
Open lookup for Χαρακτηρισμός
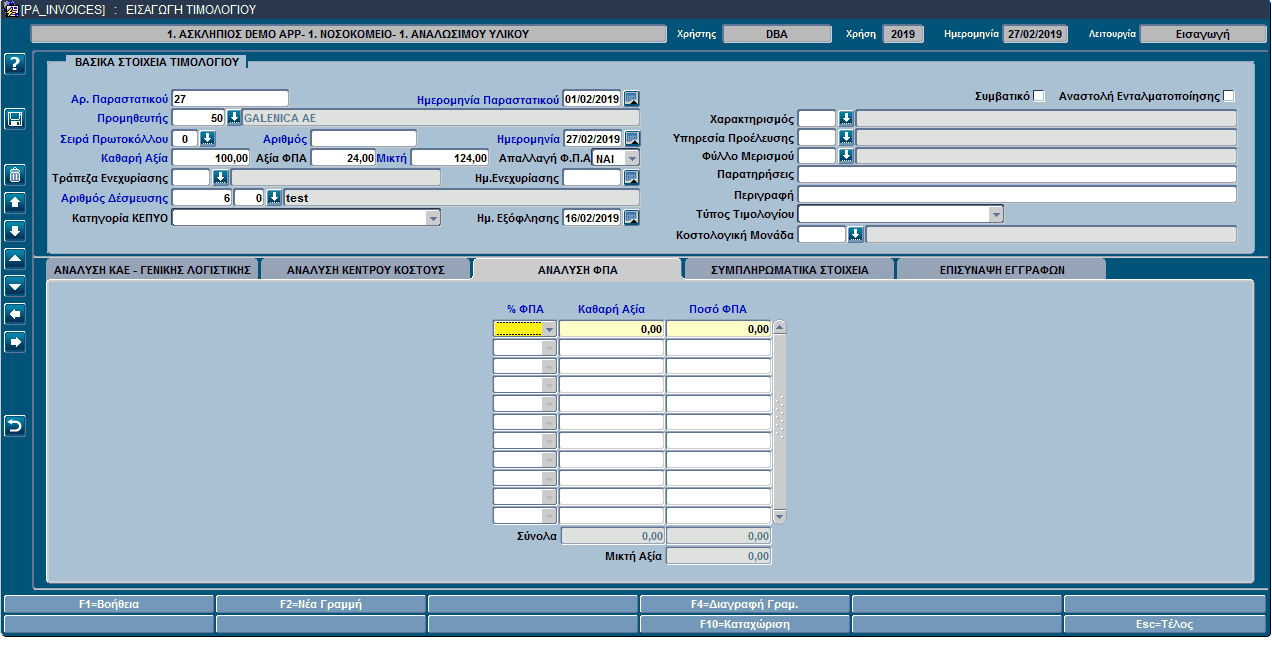845,118
